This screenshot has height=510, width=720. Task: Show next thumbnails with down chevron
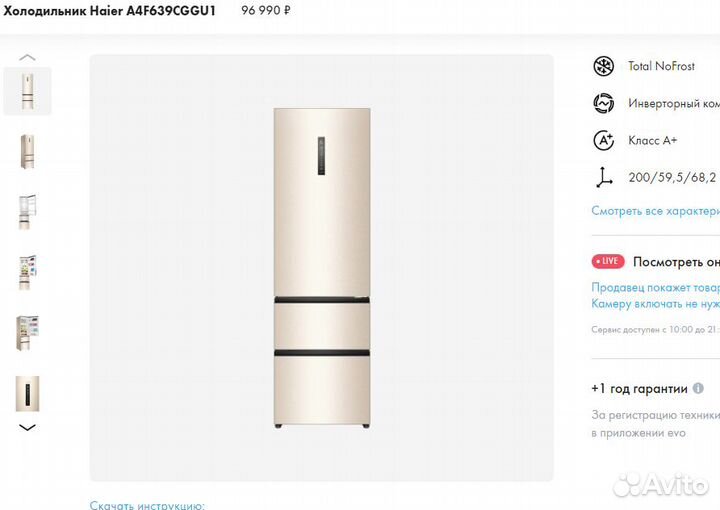click(27, 427)
